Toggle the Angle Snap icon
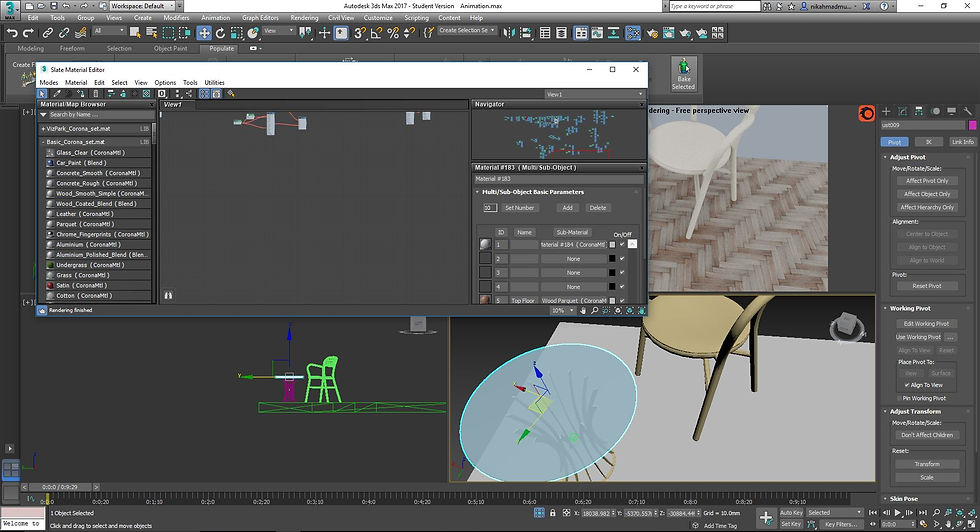980x532 pixels. click(x=376, y=33)
